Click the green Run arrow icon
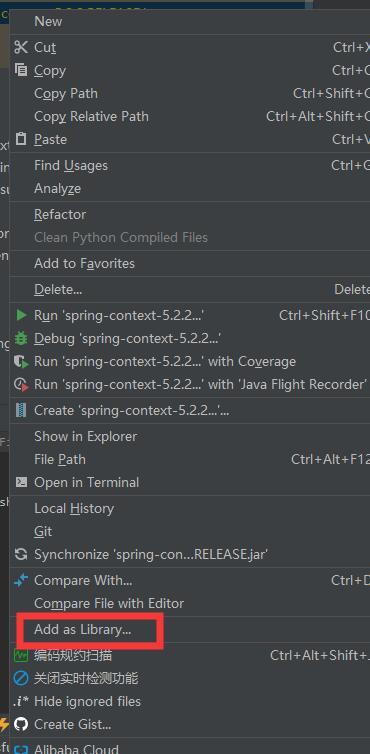 pos(21,315)
